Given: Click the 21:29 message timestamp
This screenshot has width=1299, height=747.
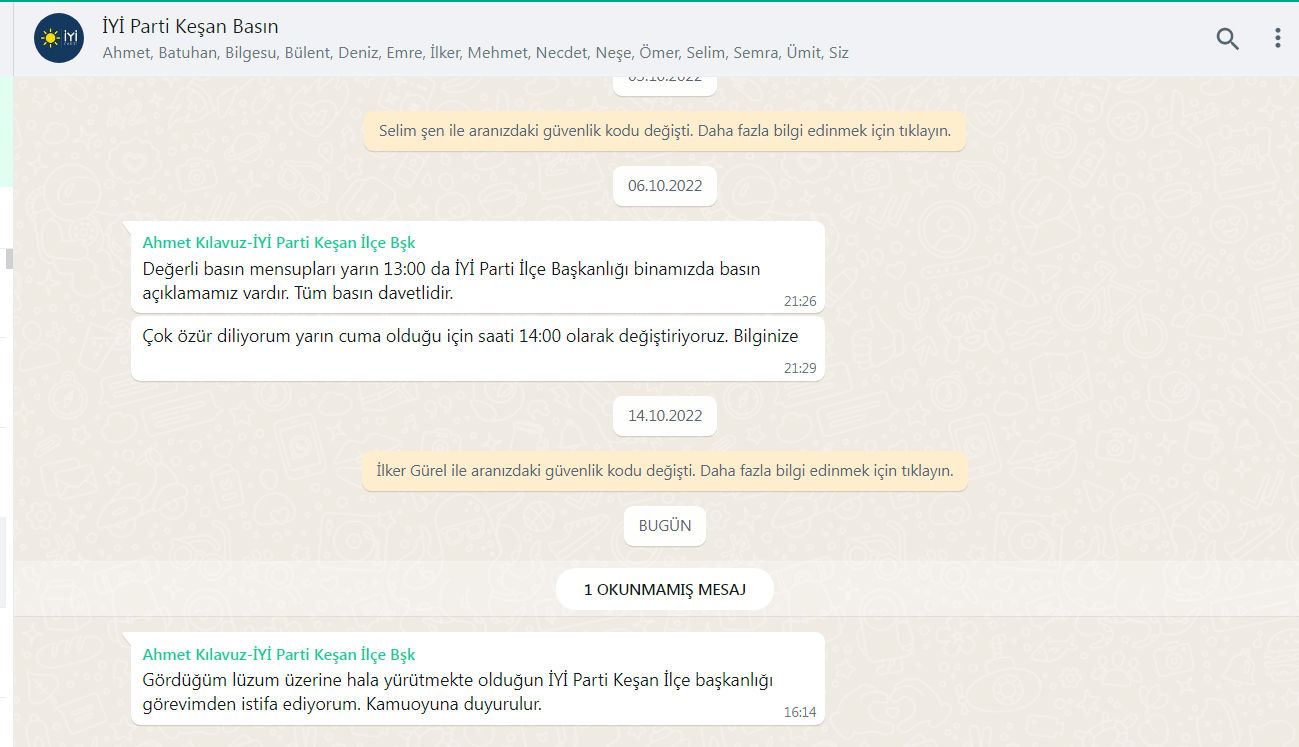Looking at the screenshot, I should pos(800,368).
